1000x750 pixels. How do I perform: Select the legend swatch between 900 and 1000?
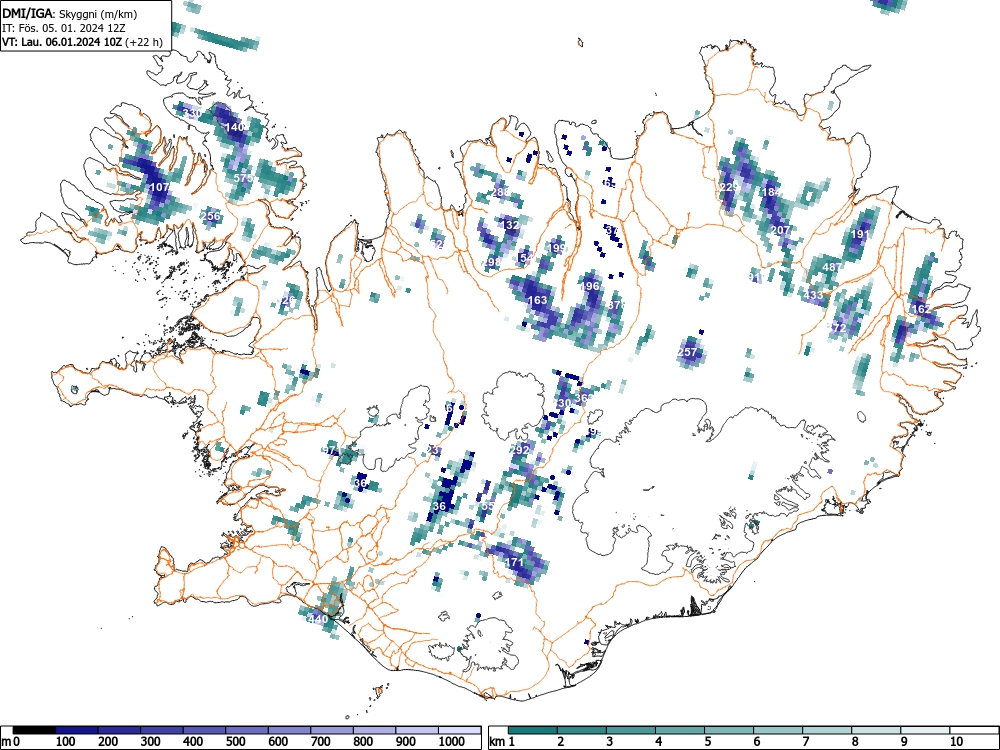[417, 730]
